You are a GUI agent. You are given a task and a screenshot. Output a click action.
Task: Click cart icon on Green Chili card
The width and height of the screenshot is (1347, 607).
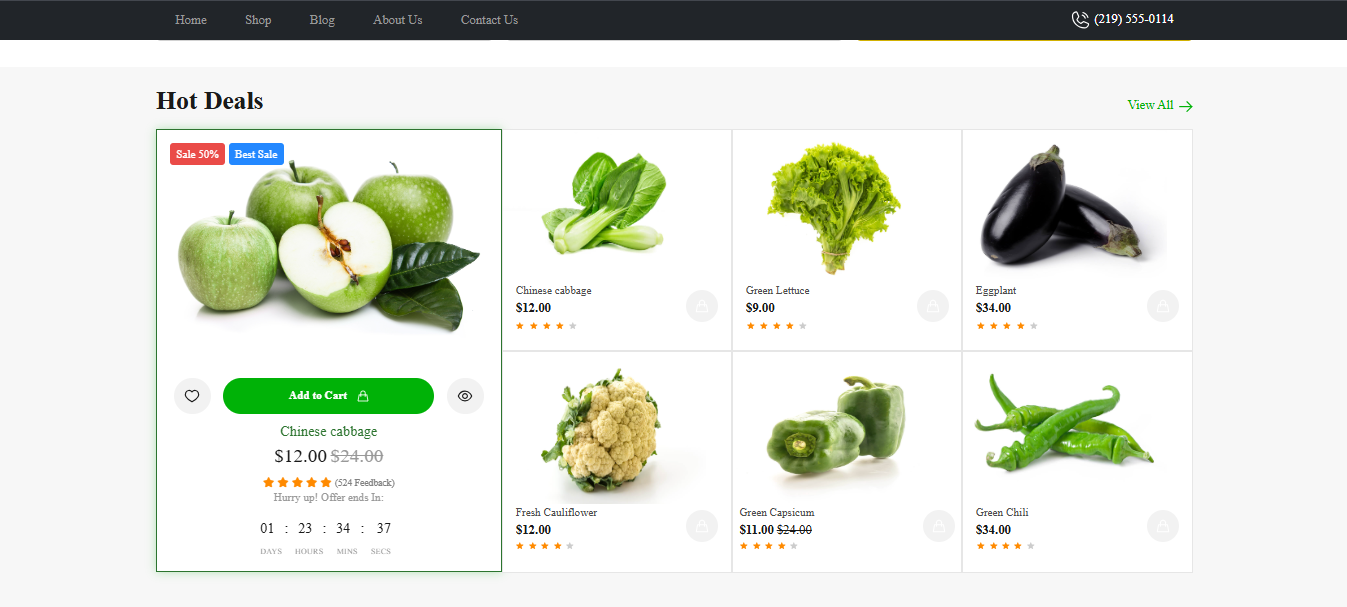point(1163,526)
